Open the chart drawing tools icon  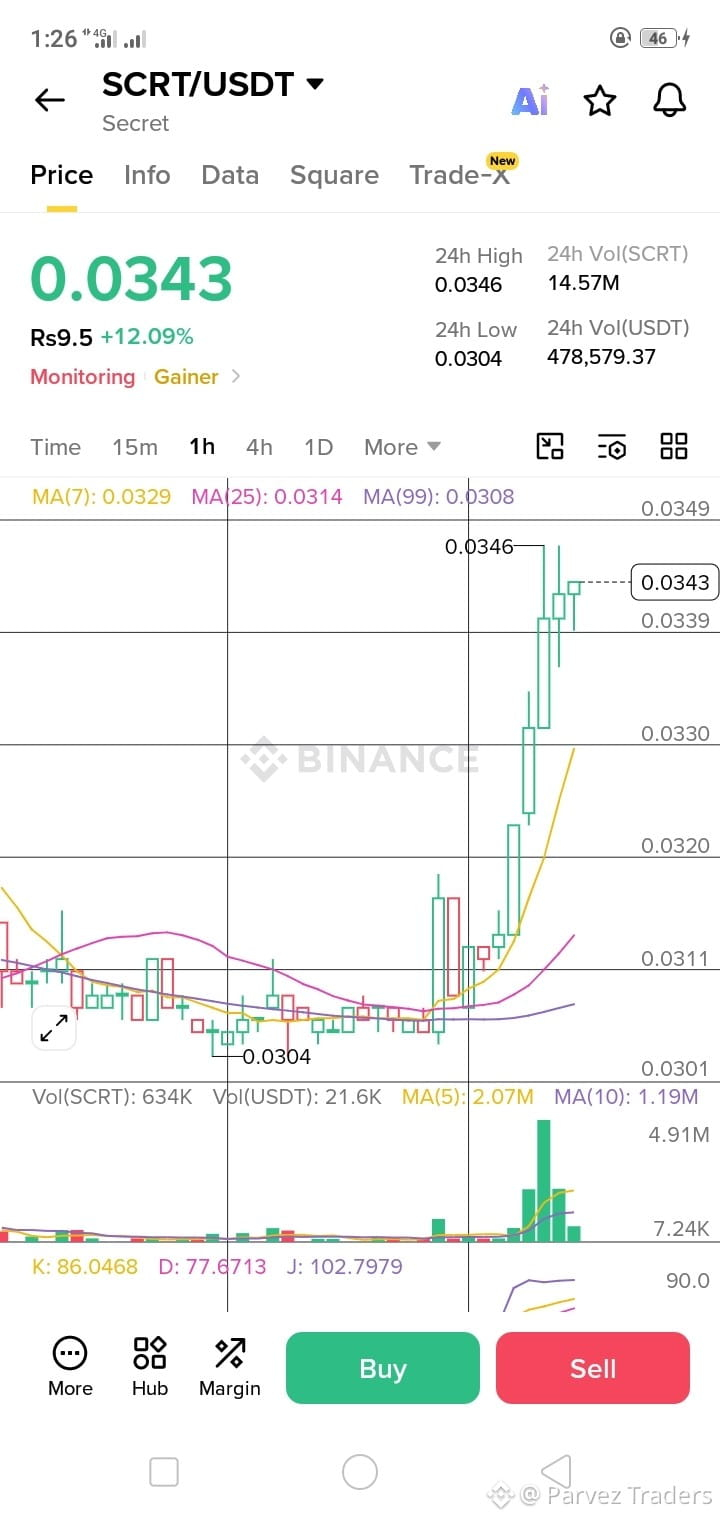(550, 446)
